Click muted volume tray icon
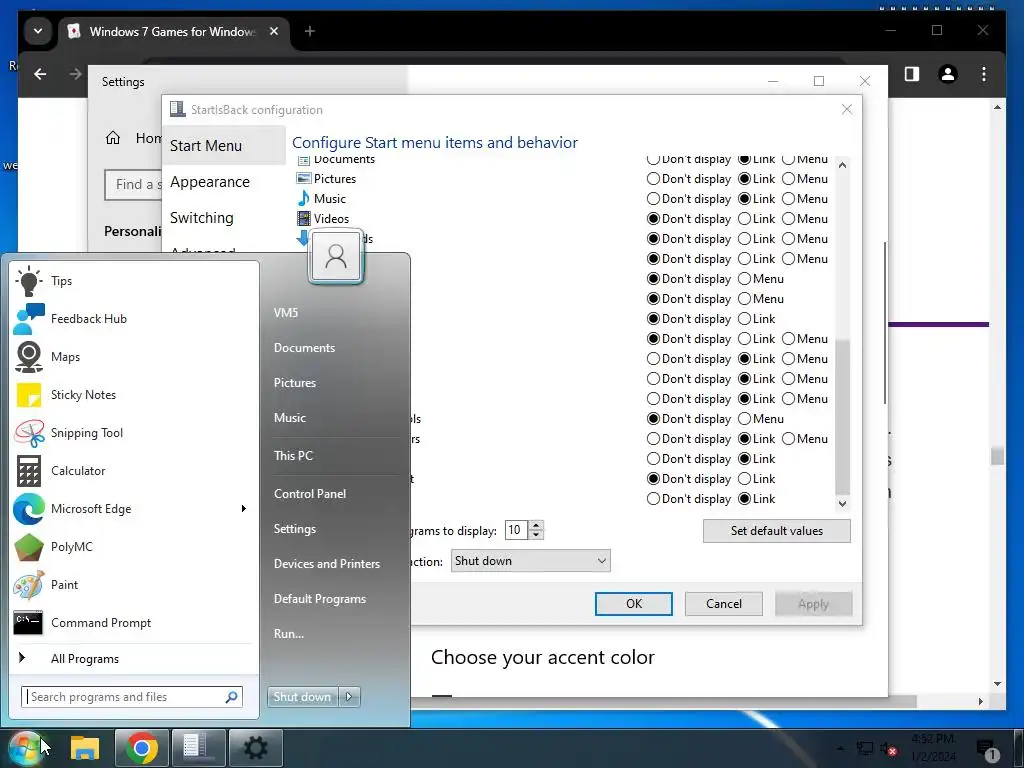The height and width of the screenshot is (768, 1024). click(888, 749)
